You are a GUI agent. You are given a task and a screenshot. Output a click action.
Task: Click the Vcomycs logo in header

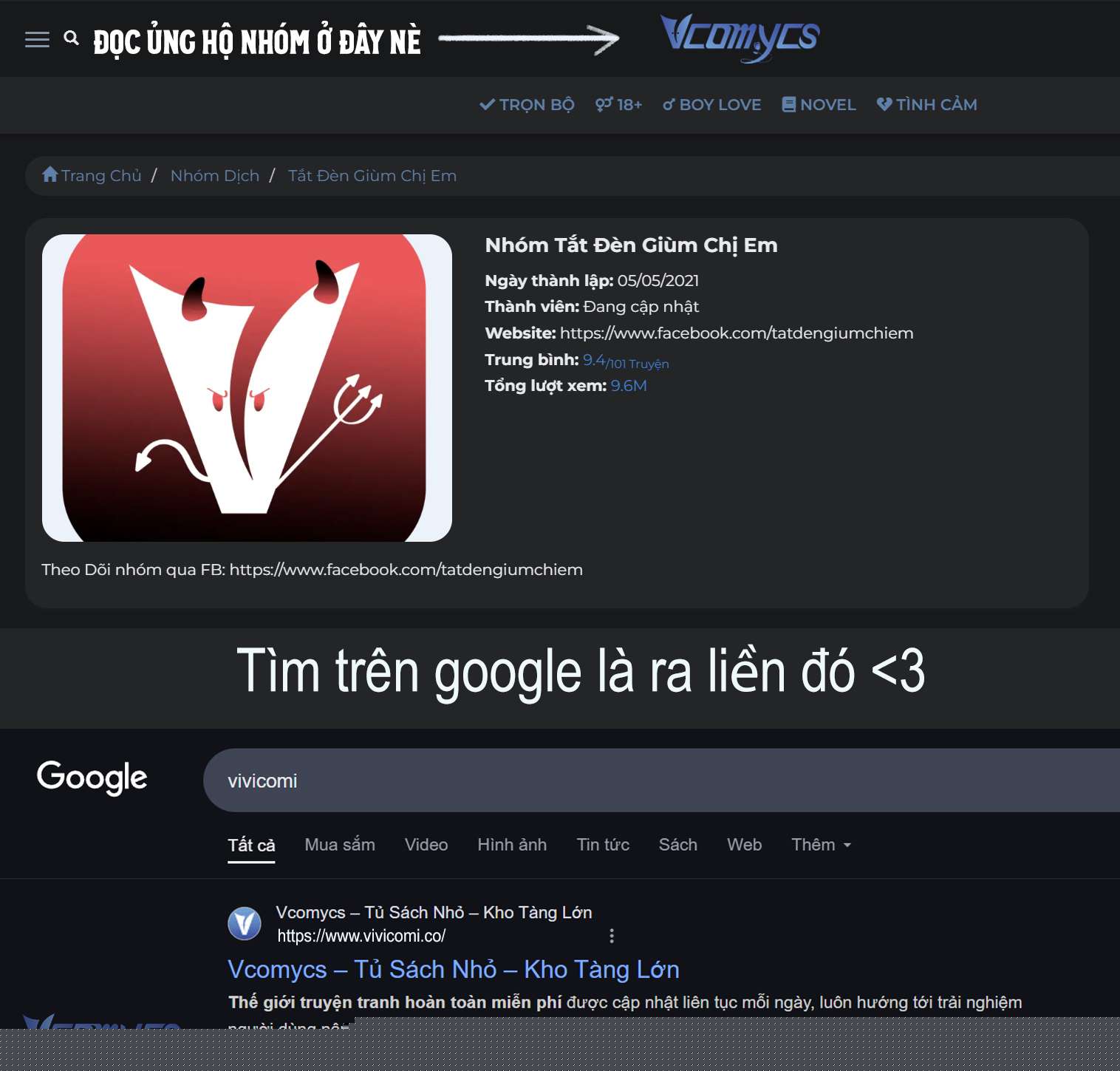click(740, 38)
